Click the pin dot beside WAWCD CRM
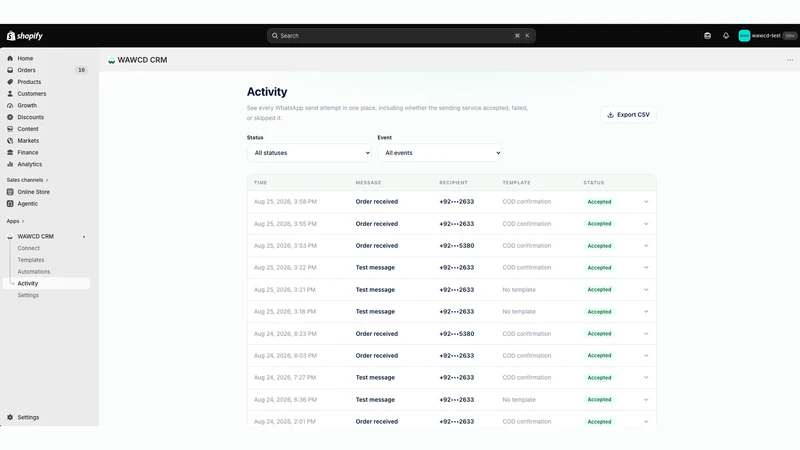 click(x=84, y=237)
